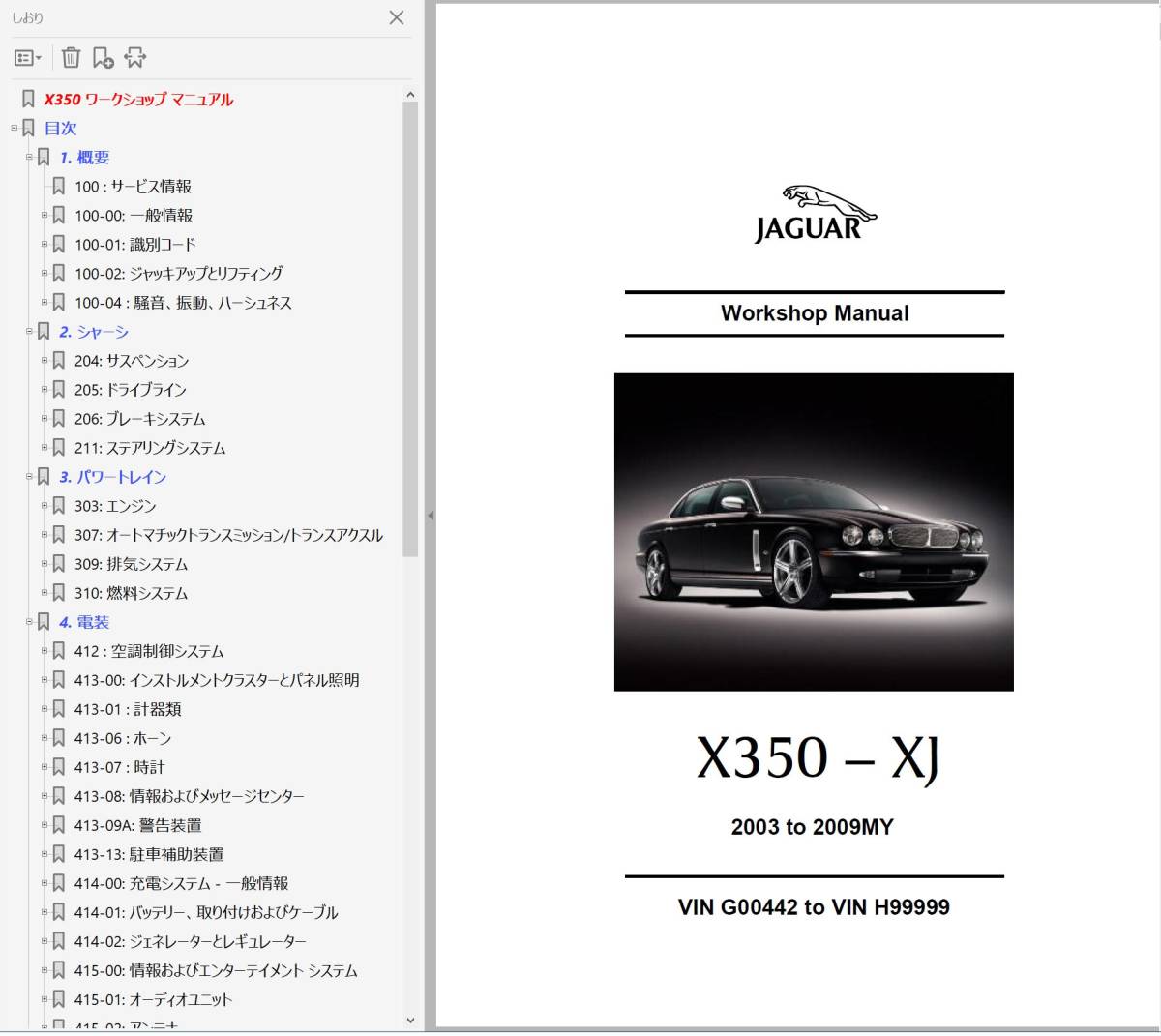
Task: Open 211: ステアリングシステム bookmark
Action: (150, 448)
